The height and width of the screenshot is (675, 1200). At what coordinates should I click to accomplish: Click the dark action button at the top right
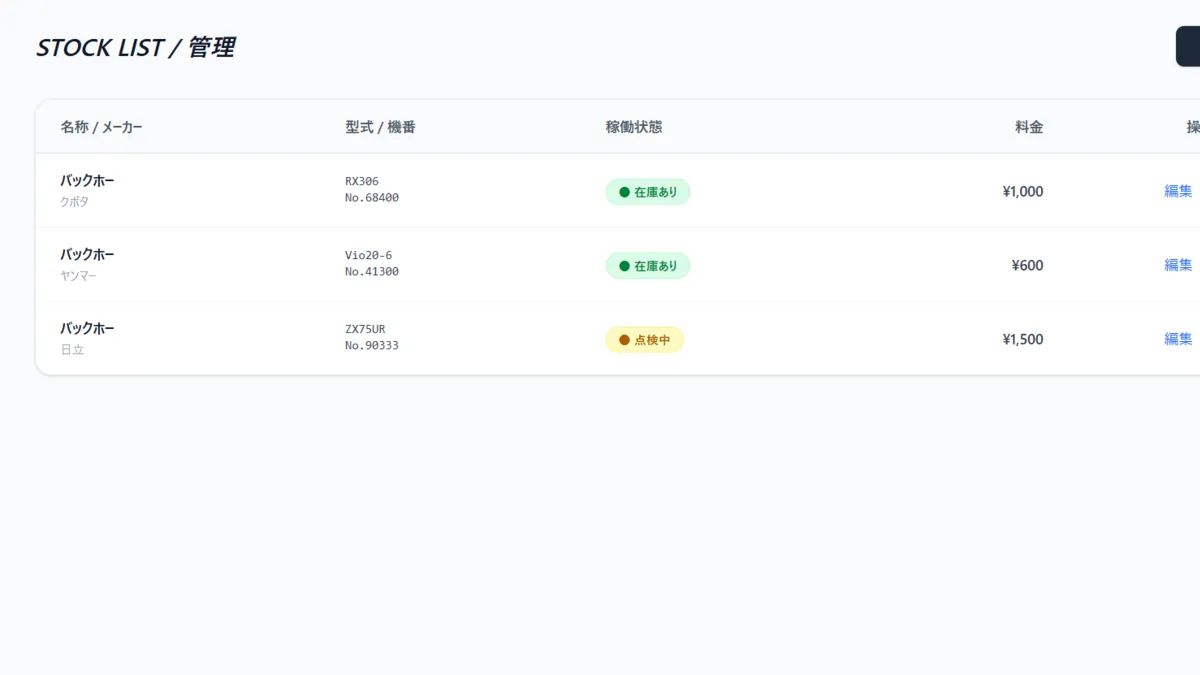click(x=1190, y=44)
